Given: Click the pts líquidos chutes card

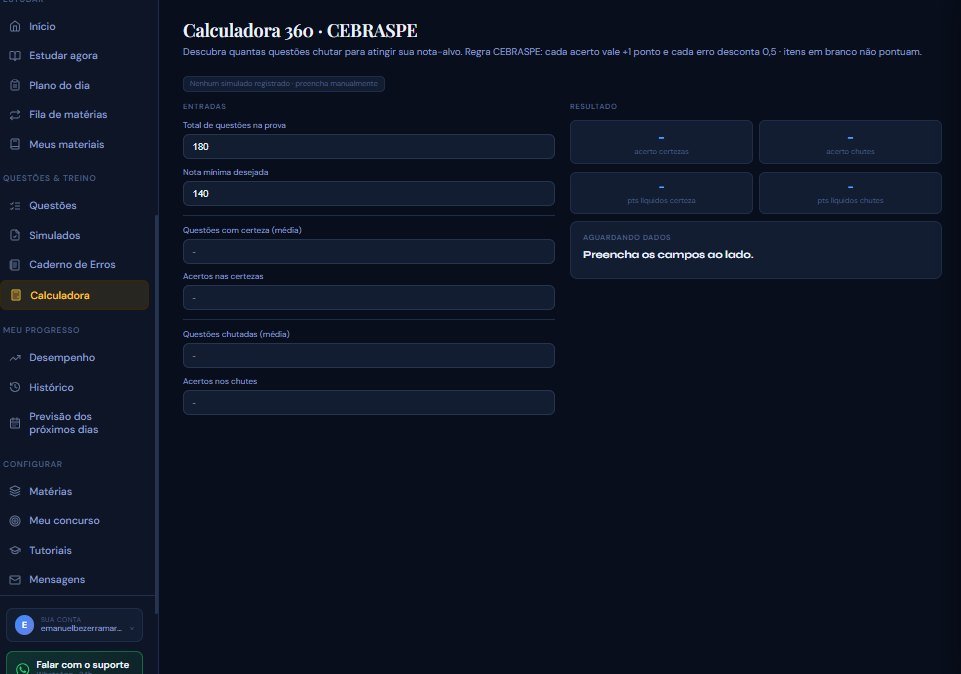Looking at the screenshot, I should click(850, 193).
